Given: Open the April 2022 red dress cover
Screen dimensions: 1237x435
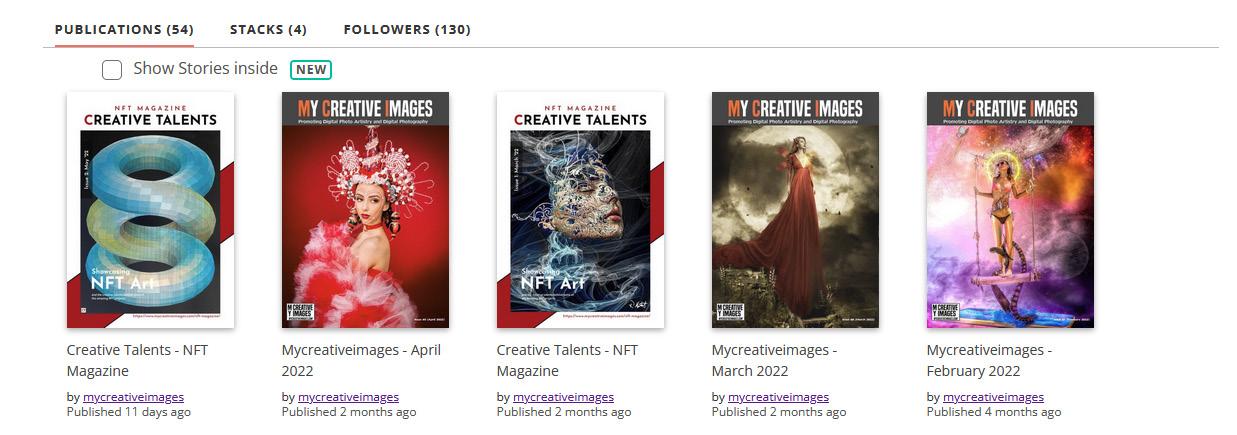Looking at the screenshot, I should click(365, 210).
